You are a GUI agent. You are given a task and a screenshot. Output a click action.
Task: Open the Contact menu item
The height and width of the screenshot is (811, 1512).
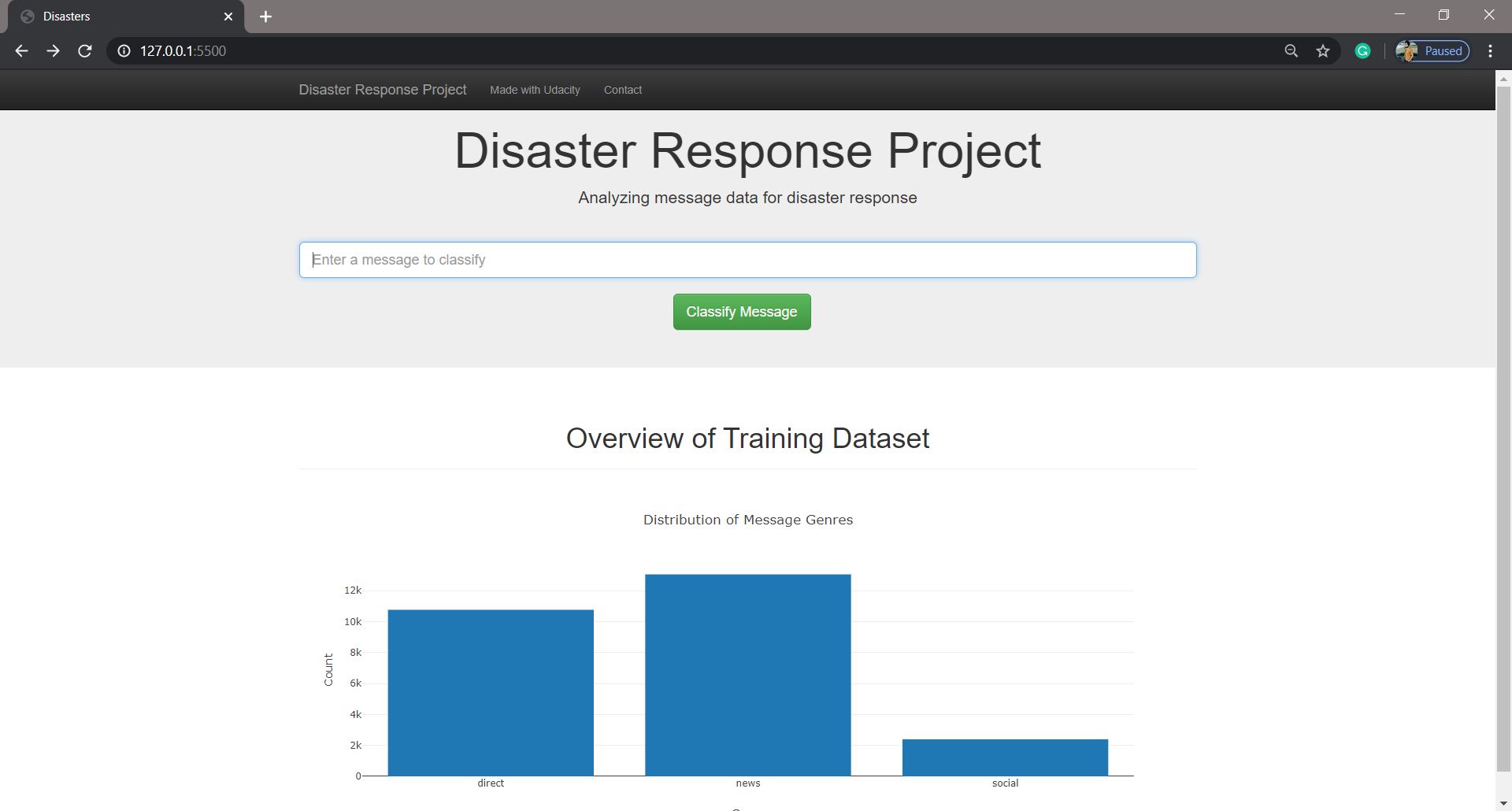(x=622, y=90)
